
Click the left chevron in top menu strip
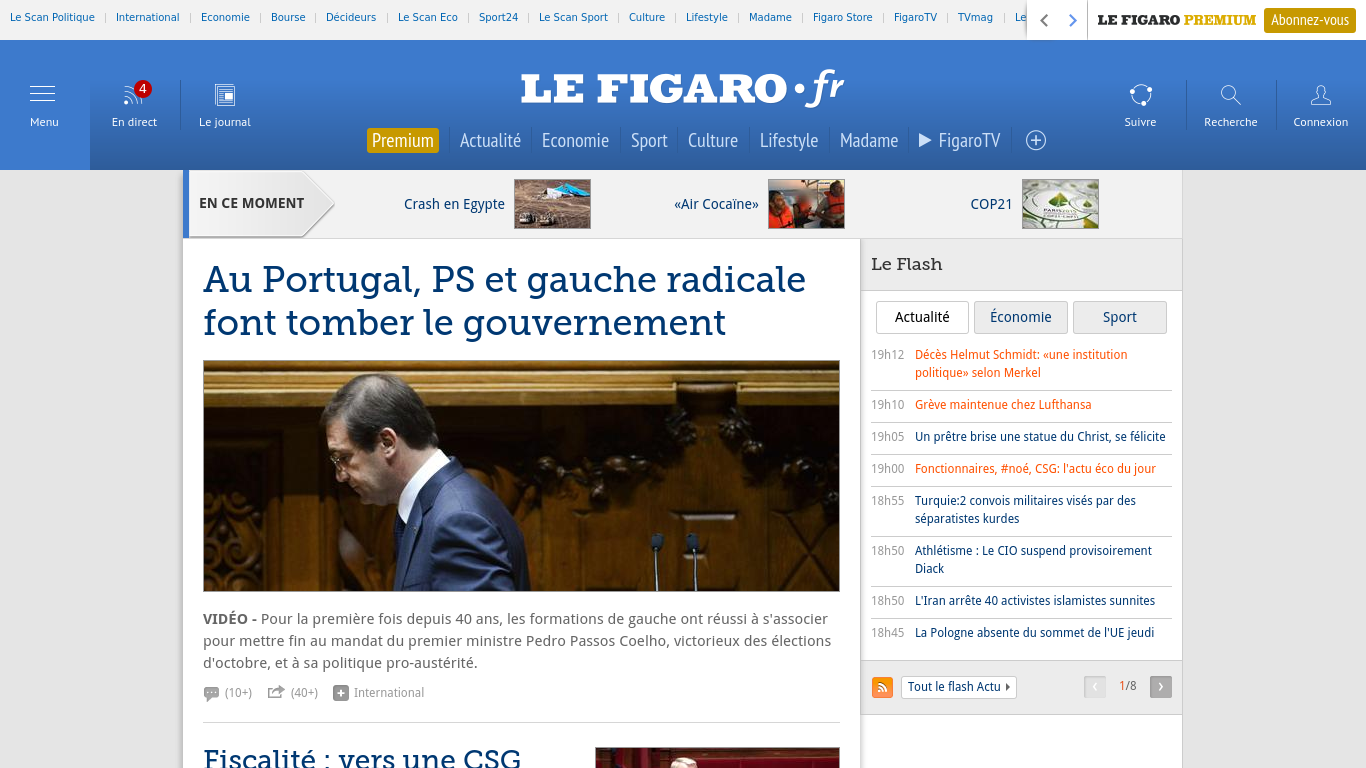(x=1046, y=19)
